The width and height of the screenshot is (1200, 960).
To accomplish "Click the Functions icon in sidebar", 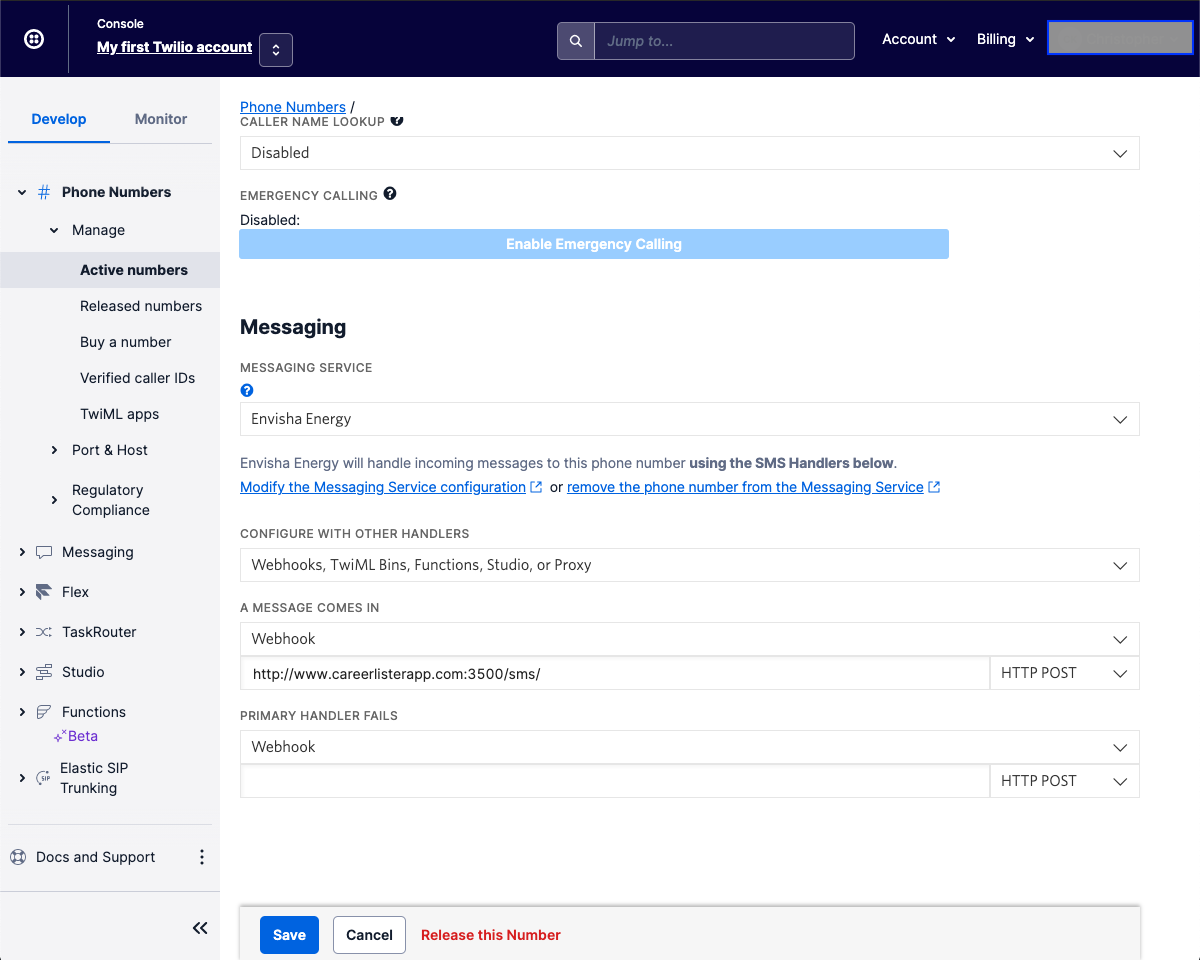I will pos(44,712).
